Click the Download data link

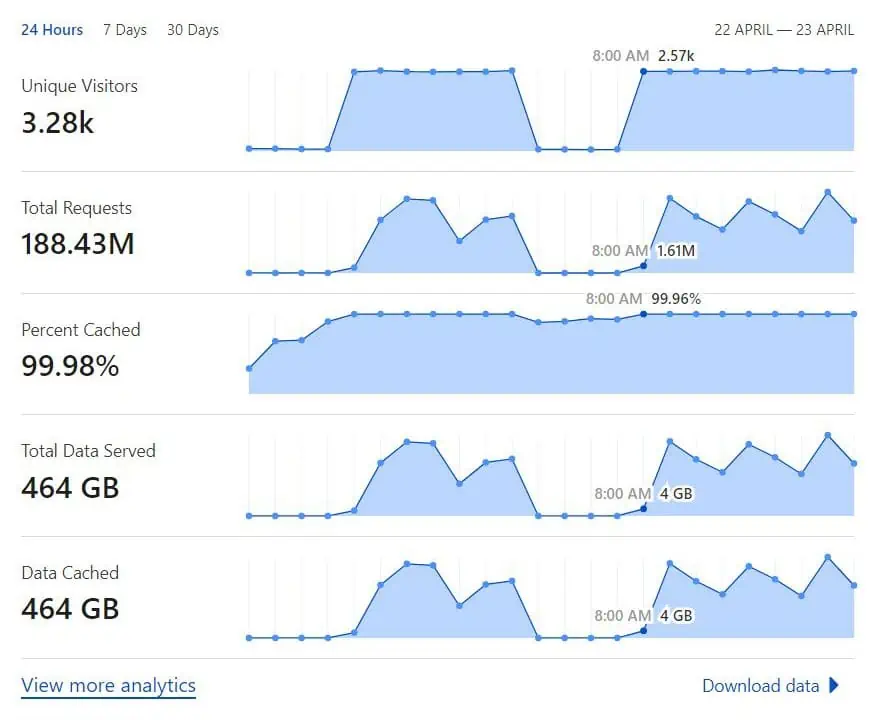(x=760, y=686)
